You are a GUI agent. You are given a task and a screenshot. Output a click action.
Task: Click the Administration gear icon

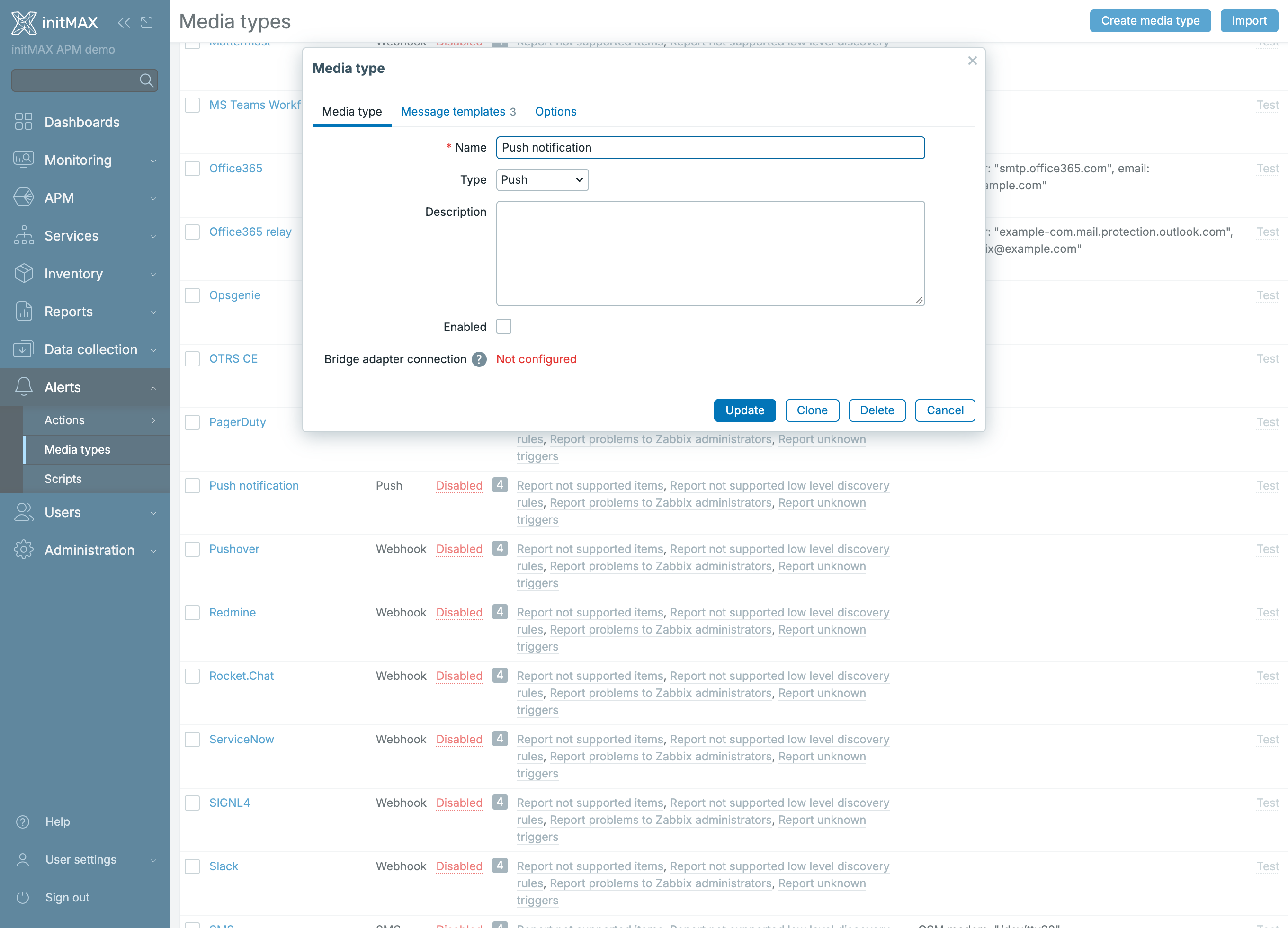tap(23, 550)
